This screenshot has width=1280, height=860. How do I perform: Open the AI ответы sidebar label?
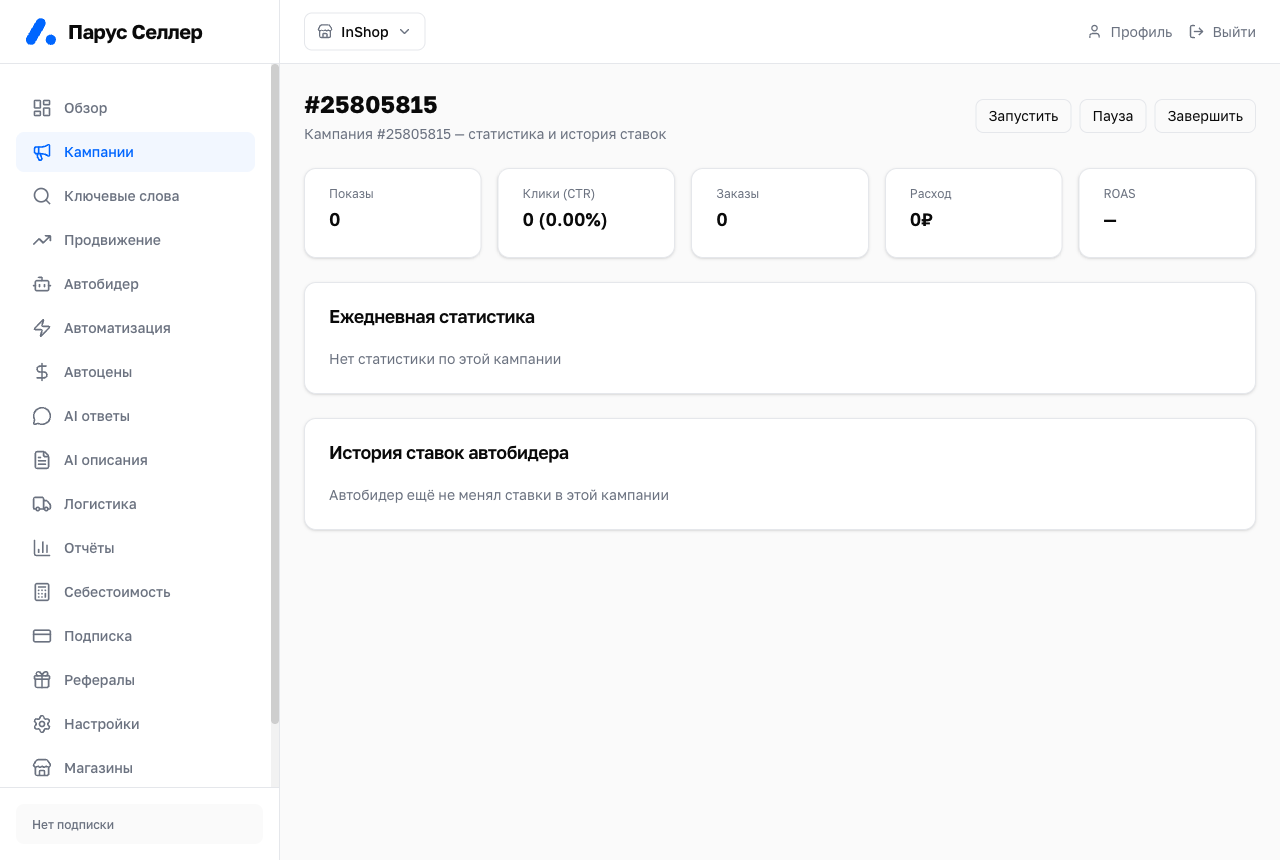(97, 416)
